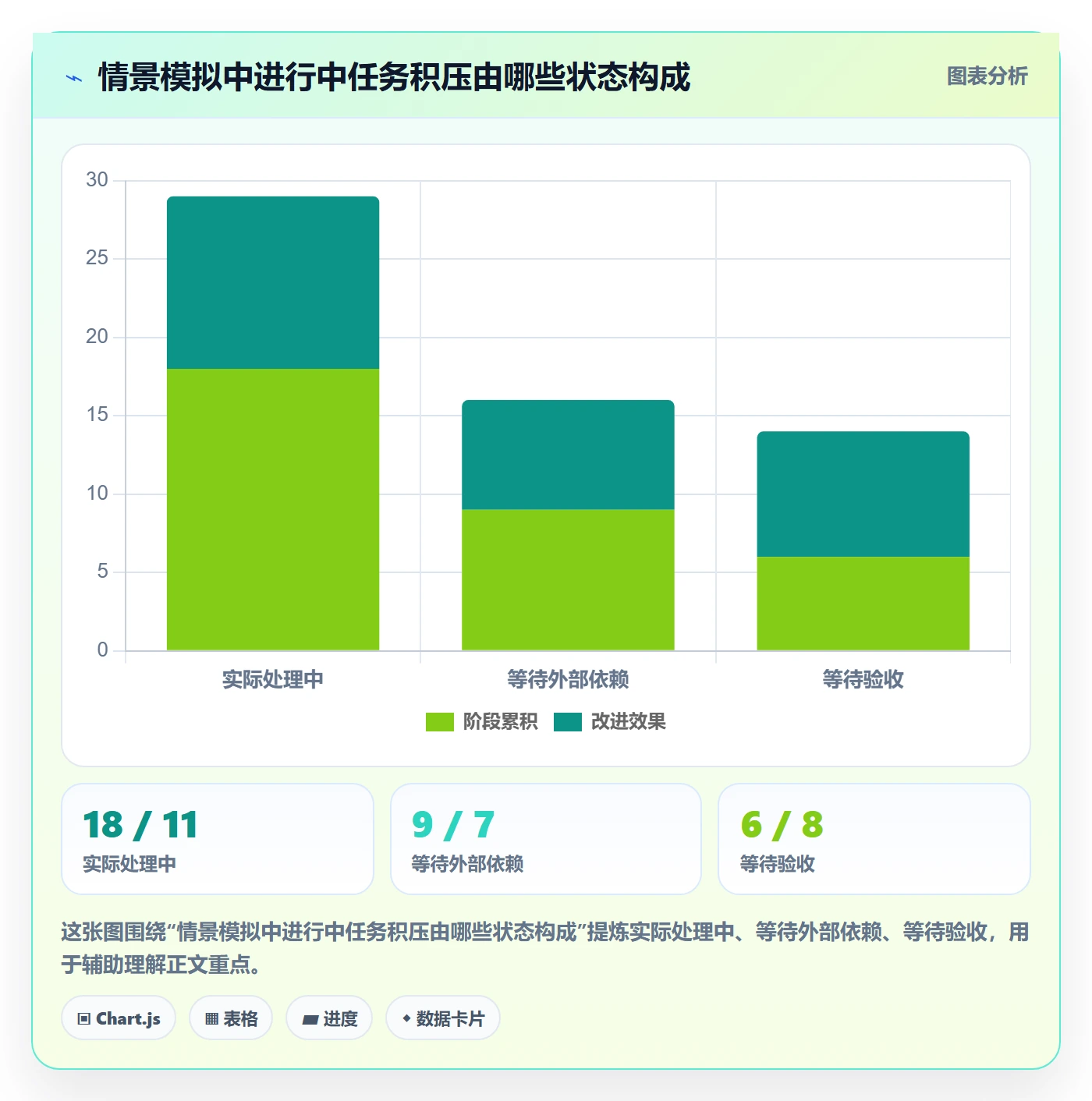The width and height of the screenshot is (1092, 1101).
Task: Click the 实际处理中 x-axis label
Action: [273, 680]
